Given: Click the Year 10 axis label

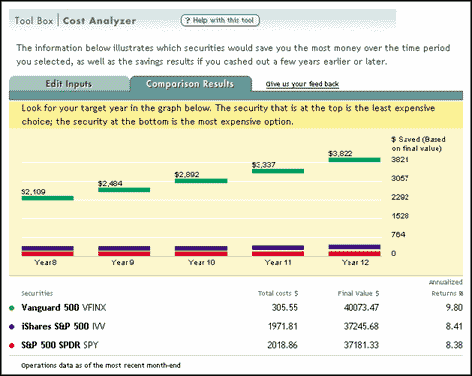Looking at the screenshot, I should 202,262.
